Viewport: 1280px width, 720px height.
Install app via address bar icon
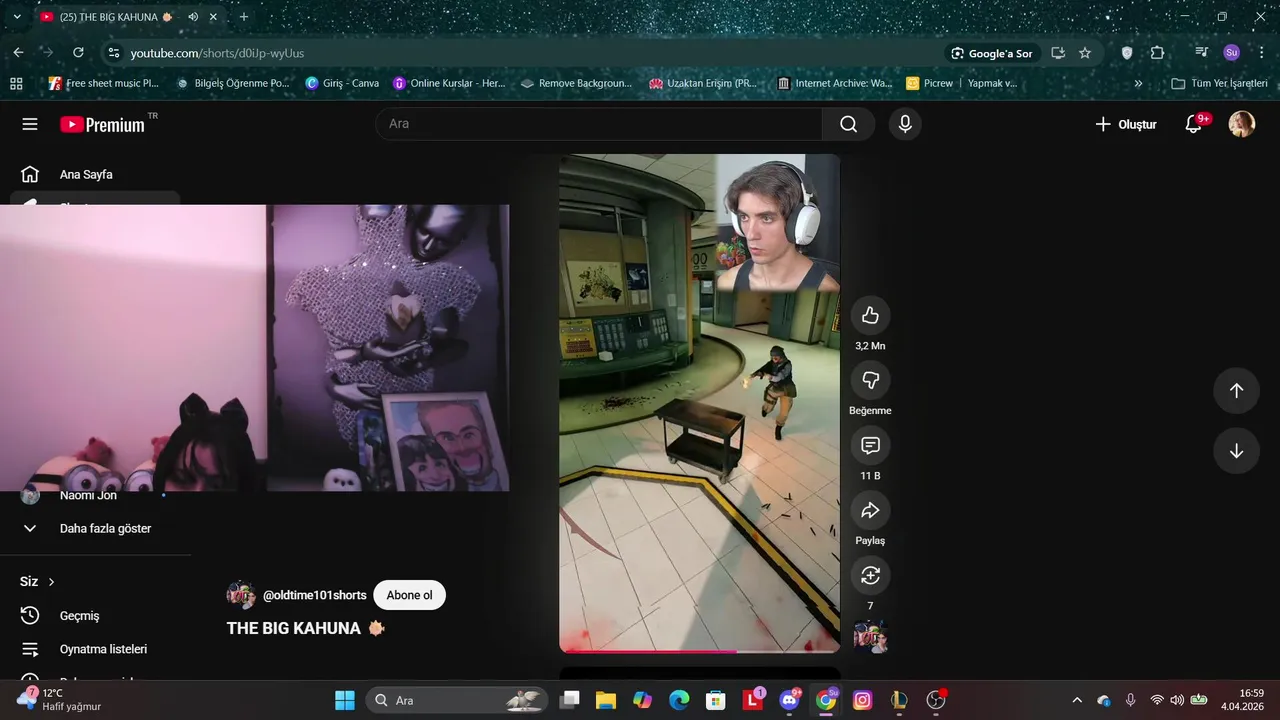1058,53
